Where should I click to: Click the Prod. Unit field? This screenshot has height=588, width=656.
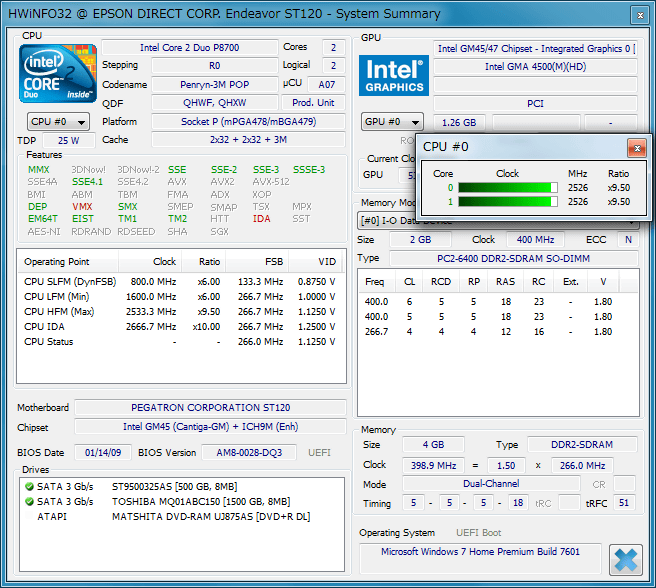coord(313,103)
